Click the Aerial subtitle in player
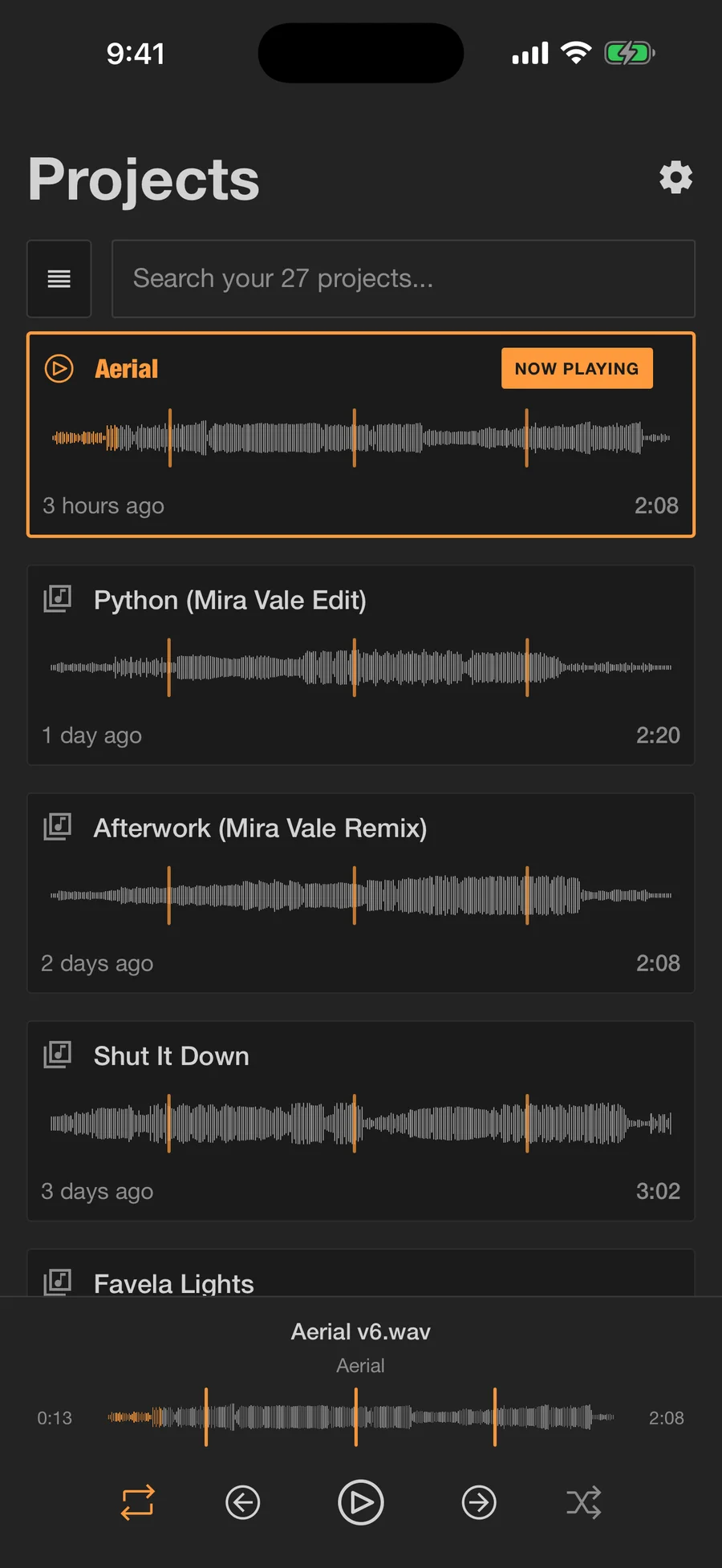 coord(361,1365)
